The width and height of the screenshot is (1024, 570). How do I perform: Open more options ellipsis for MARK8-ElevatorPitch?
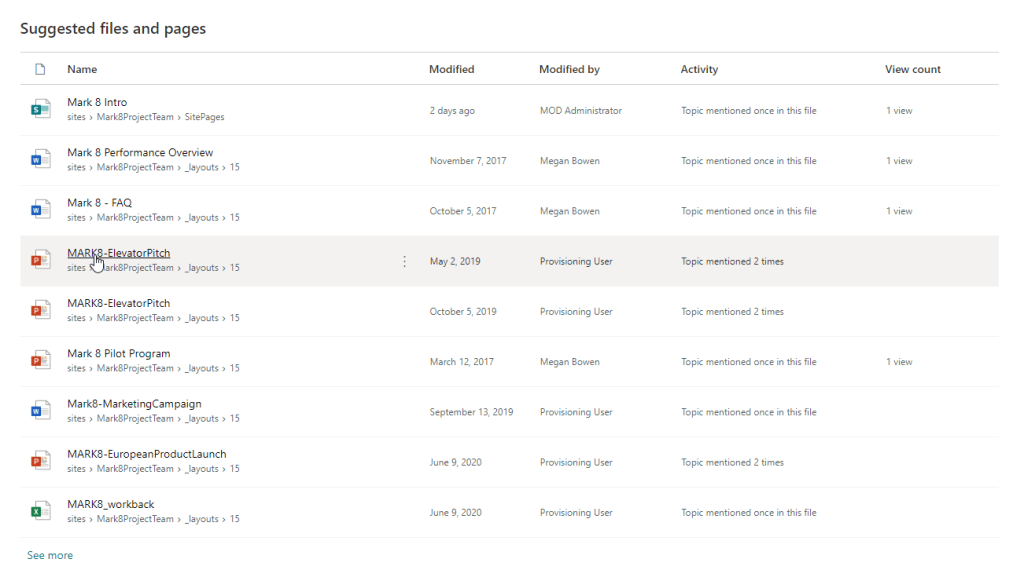[404, 261]
